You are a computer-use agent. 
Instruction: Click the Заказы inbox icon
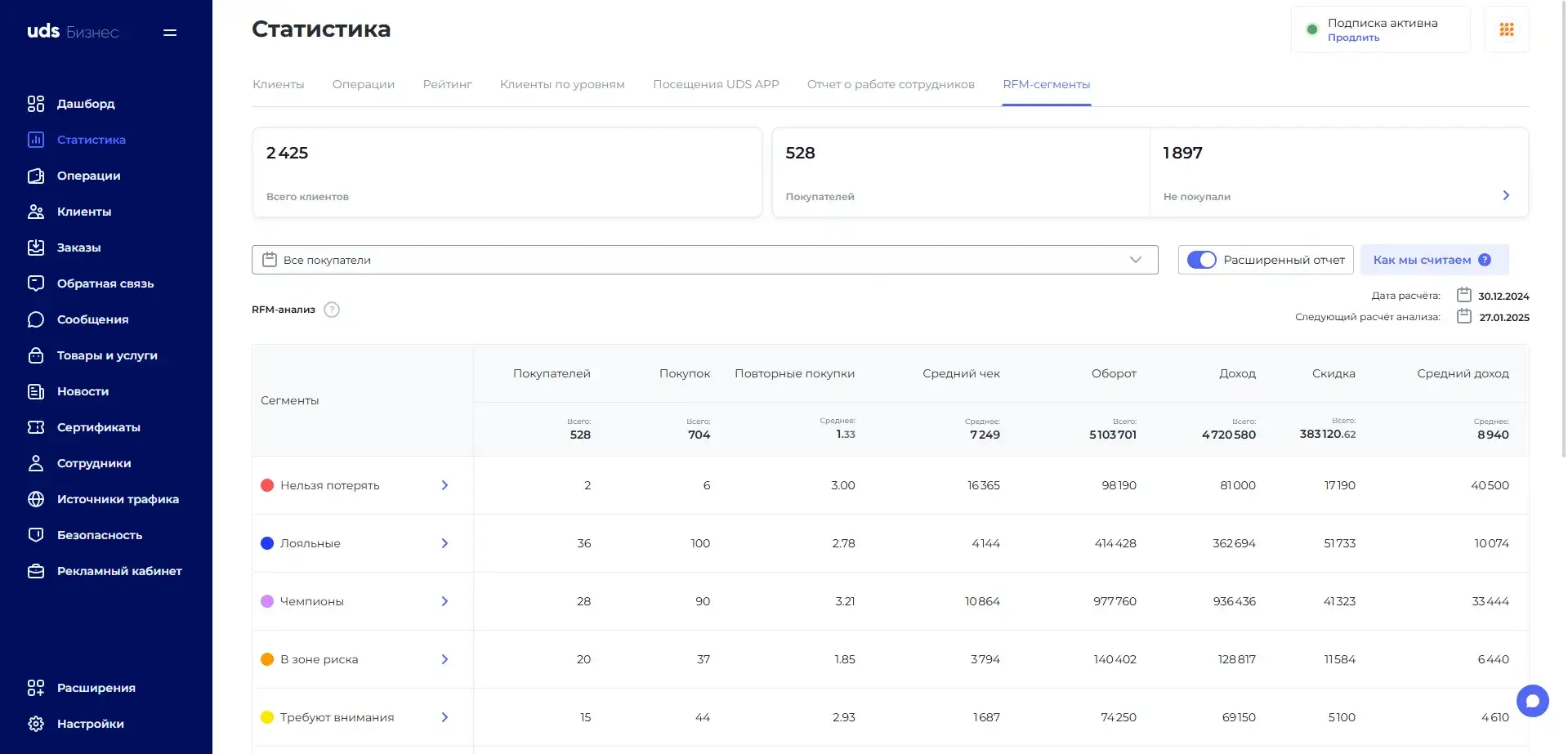[x=36, y=248]
